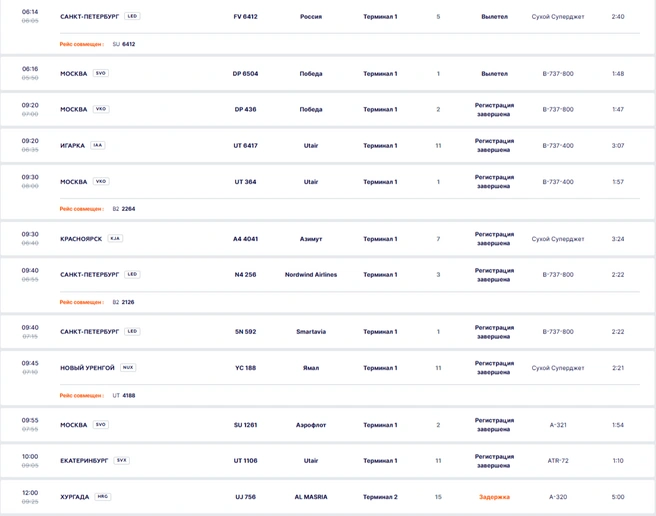Click the SVX badge beside Екатеринбург

121,460
